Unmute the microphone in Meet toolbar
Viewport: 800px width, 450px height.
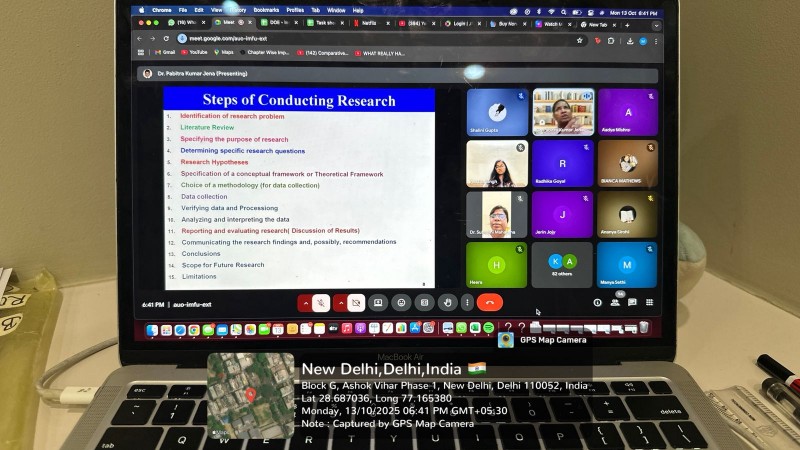tap(322, 302)
